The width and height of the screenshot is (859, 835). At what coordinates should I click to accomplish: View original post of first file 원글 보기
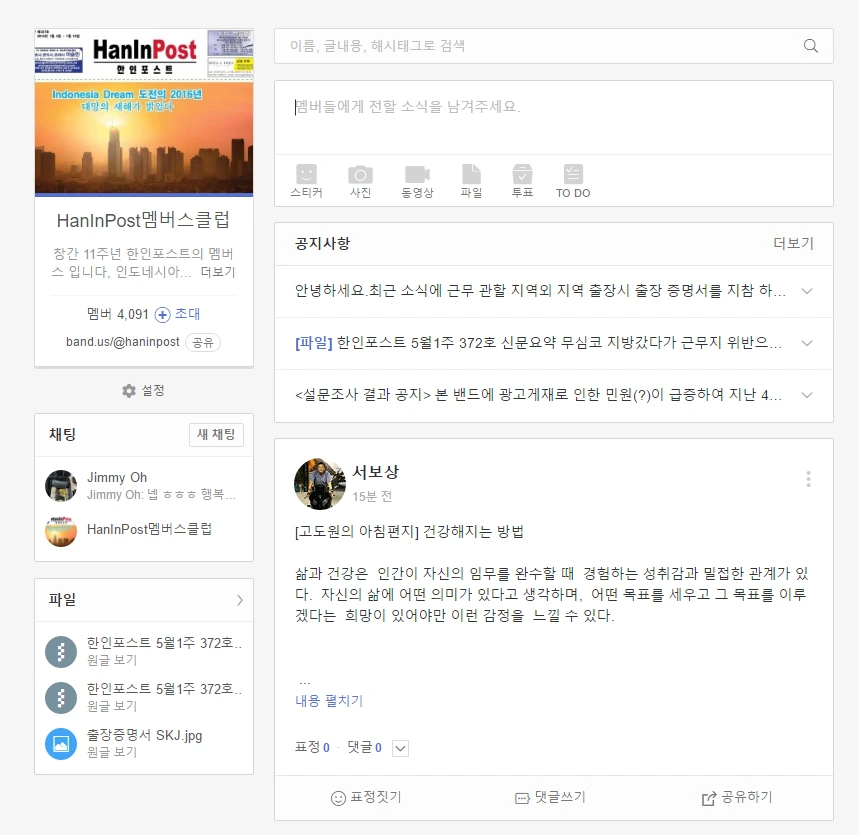pyautogui.click(x=112, y=660)
